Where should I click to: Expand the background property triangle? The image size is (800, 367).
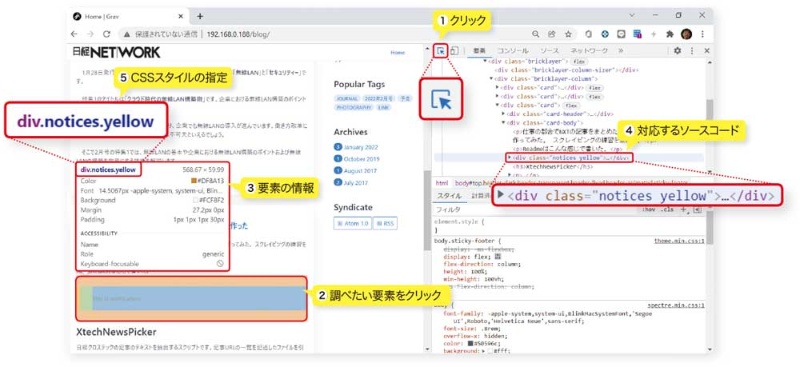coord(482,351)
